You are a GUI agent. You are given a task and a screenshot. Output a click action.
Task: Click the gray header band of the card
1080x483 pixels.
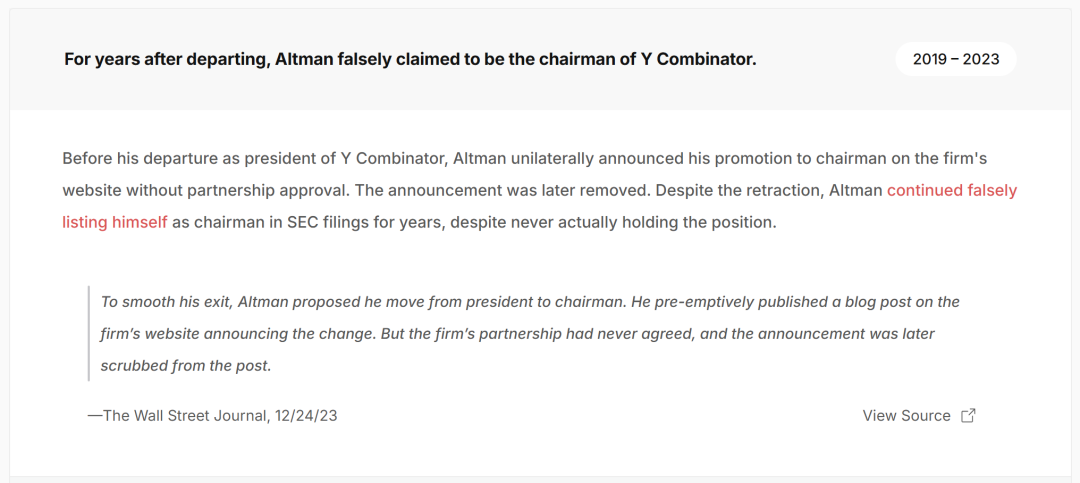[540, 60]
